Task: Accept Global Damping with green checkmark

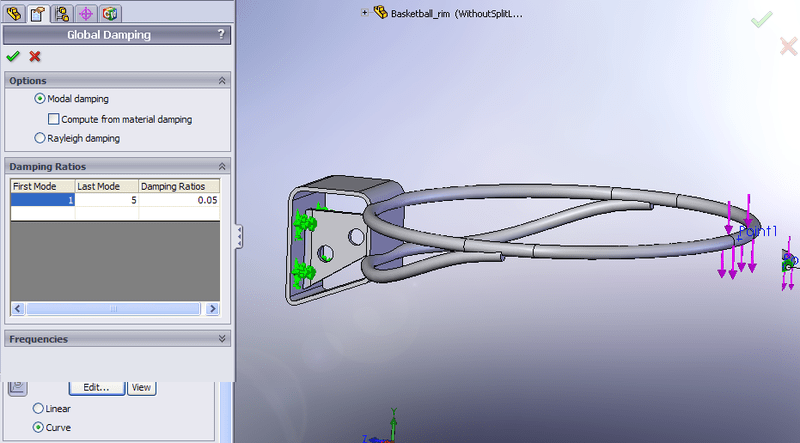Action: coord(13,57)
